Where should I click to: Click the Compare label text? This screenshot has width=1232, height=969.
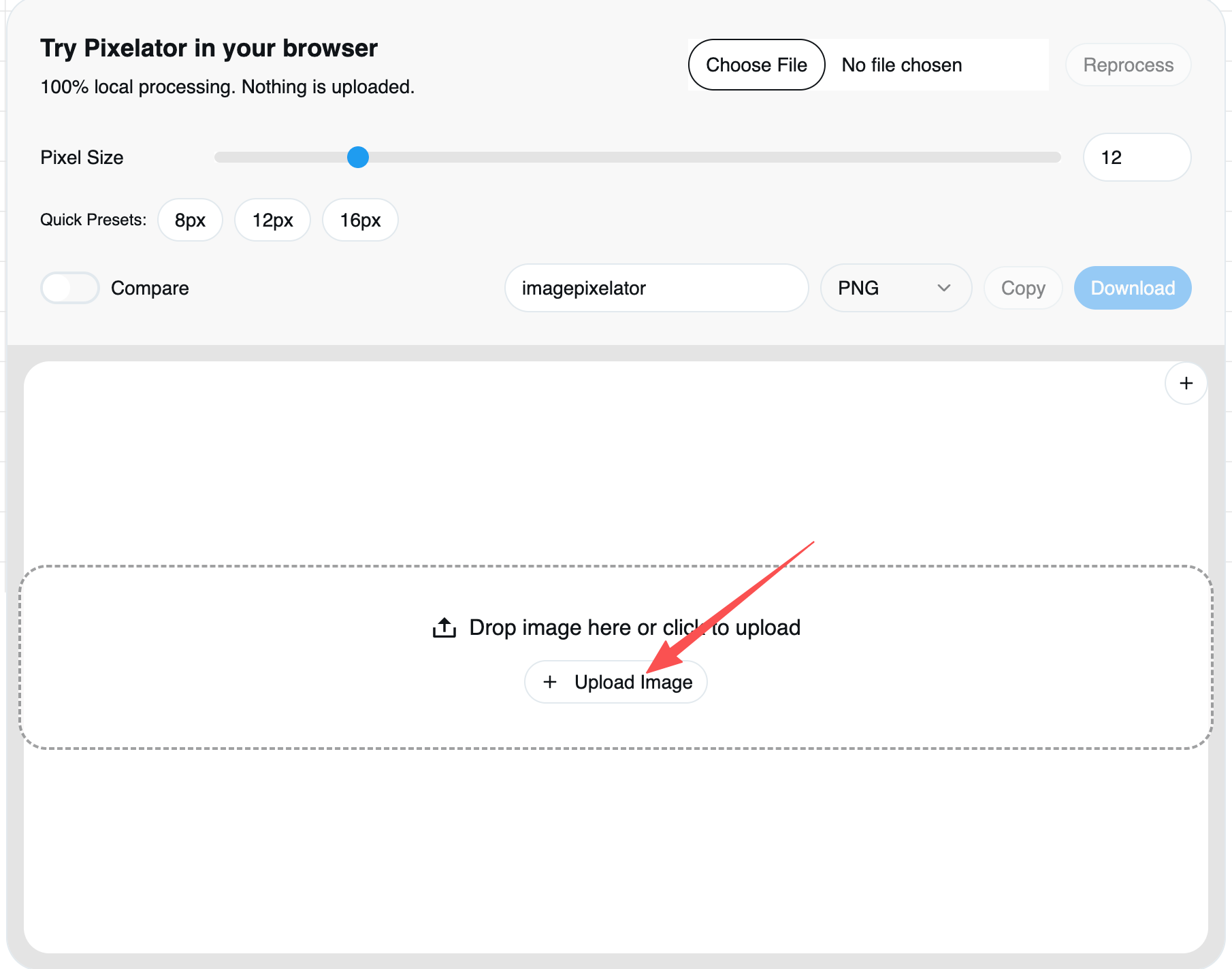(150, 288)
